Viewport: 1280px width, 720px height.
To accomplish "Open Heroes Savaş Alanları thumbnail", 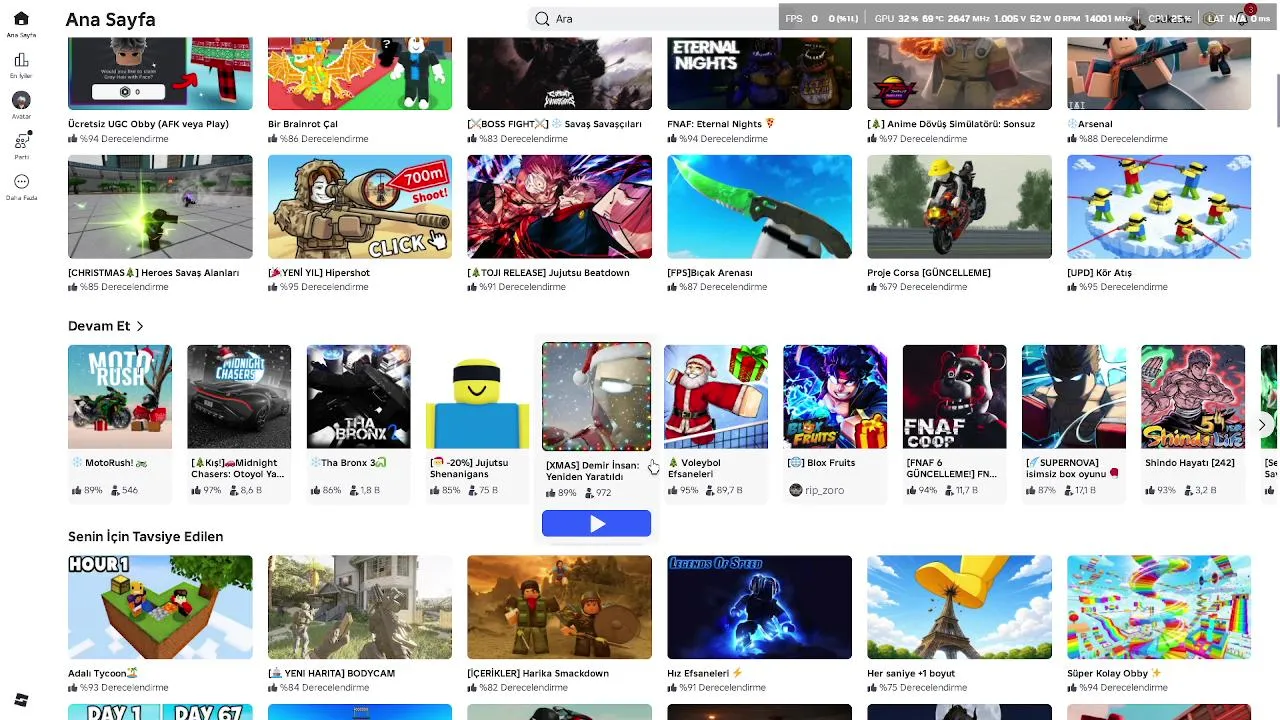I will [x=160, y=207].
